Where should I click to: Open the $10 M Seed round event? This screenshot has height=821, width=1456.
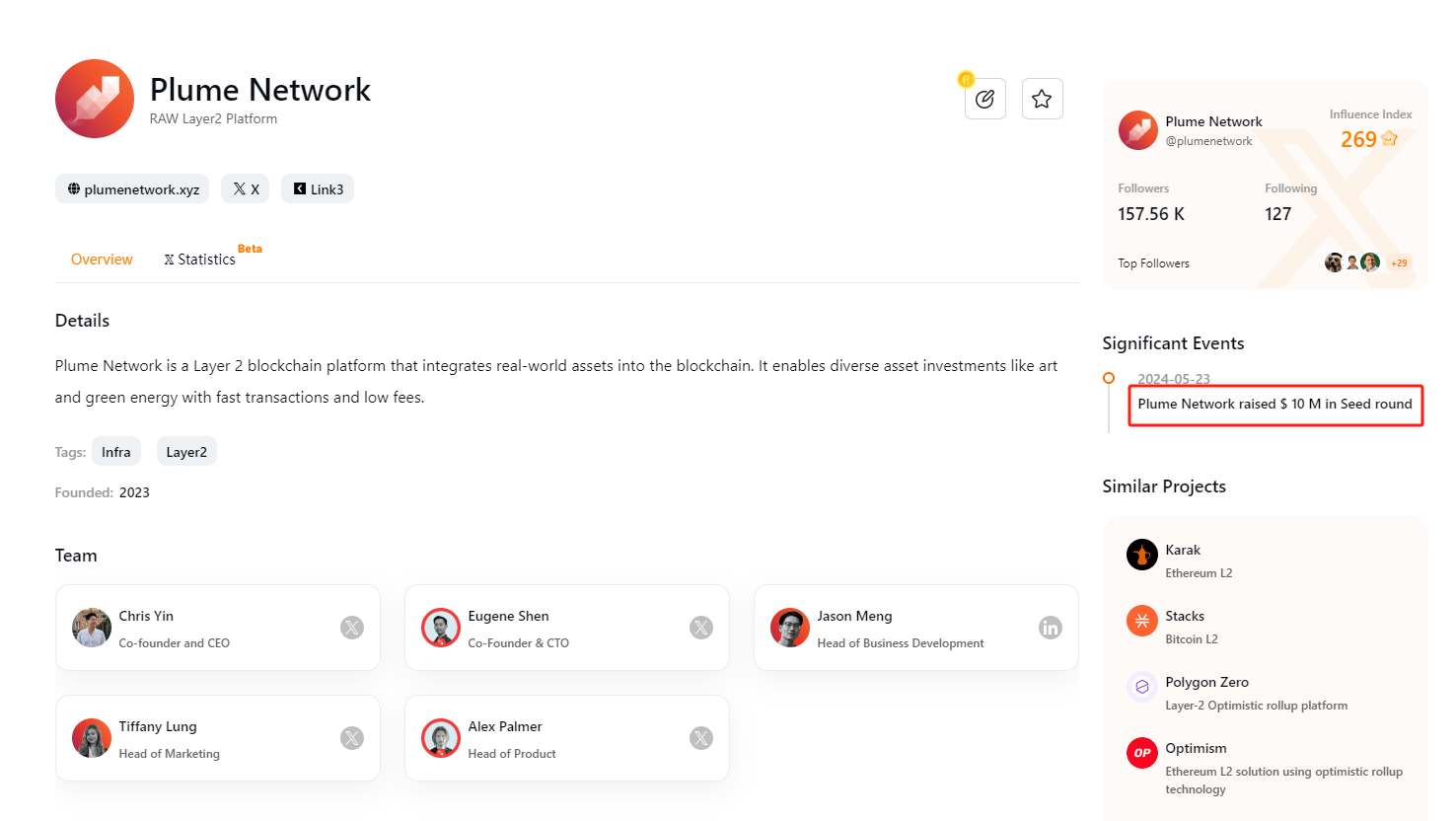coord(1274,405)
